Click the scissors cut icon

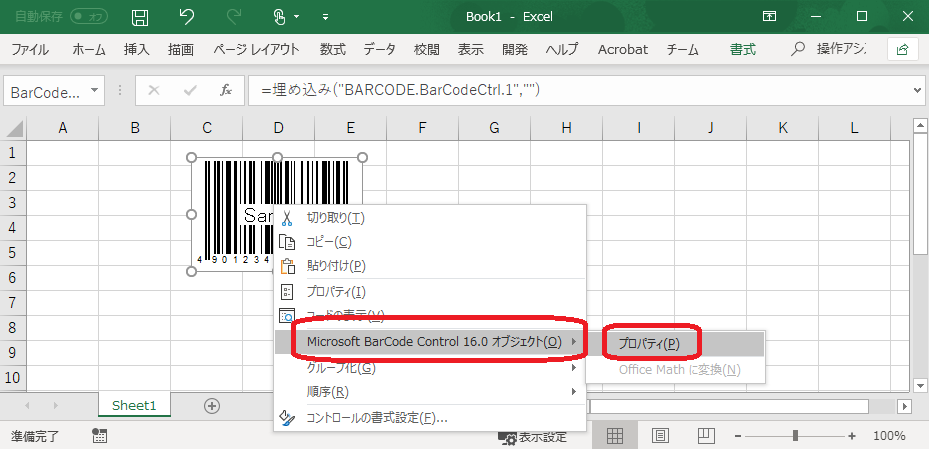pyautogui.click(x=287, y=218)
